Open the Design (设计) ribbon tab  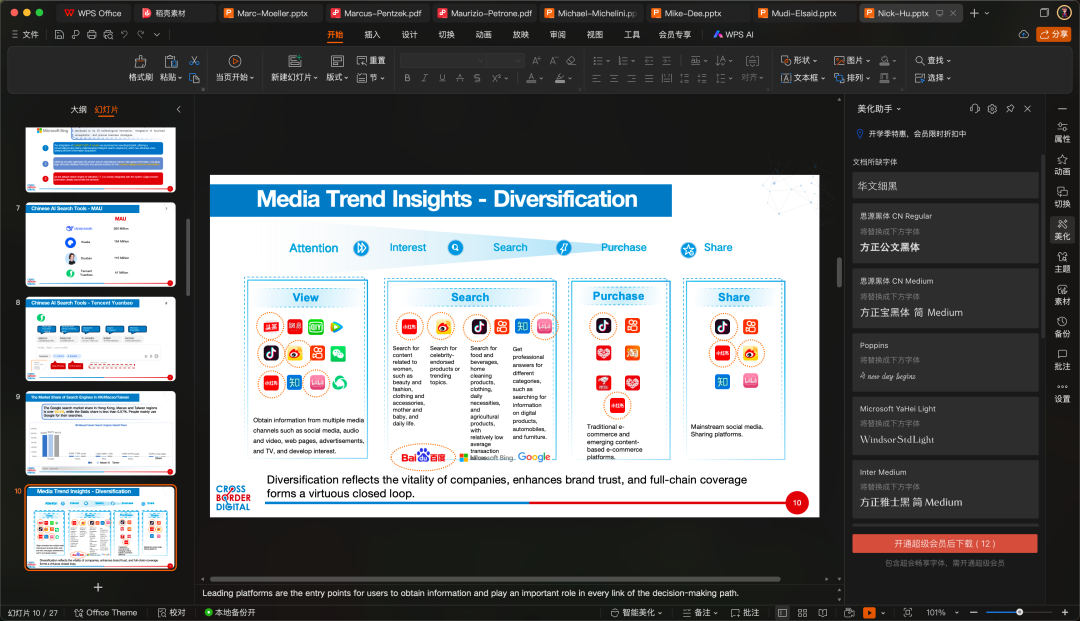[x=409, y=34]
